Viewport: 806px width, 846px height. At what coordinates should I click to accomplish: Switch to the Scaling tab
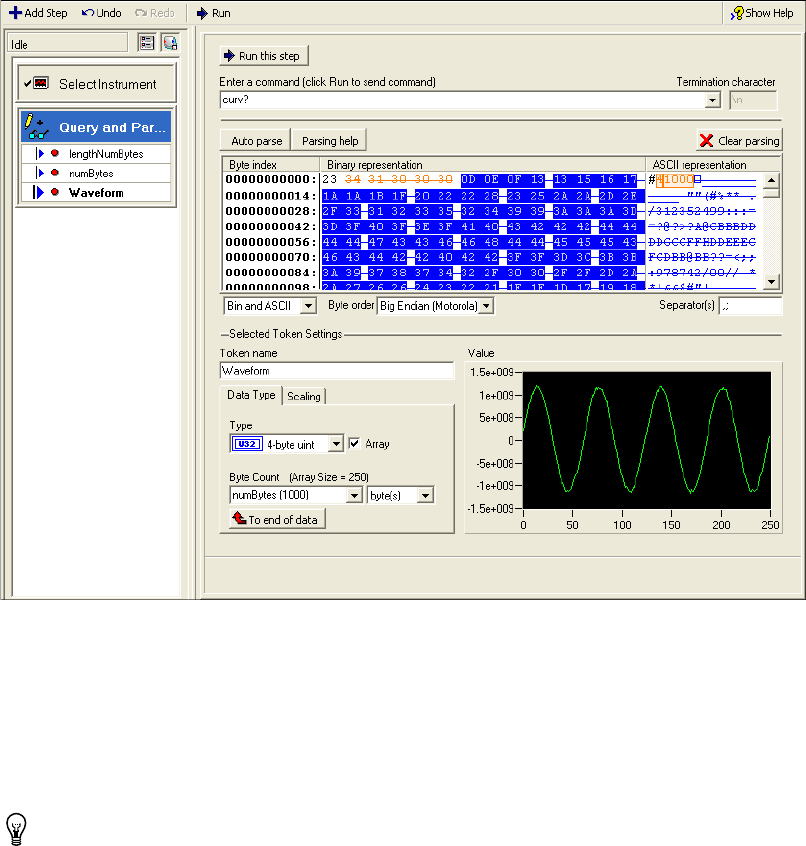pyautogui.click(x=304, y=396)
